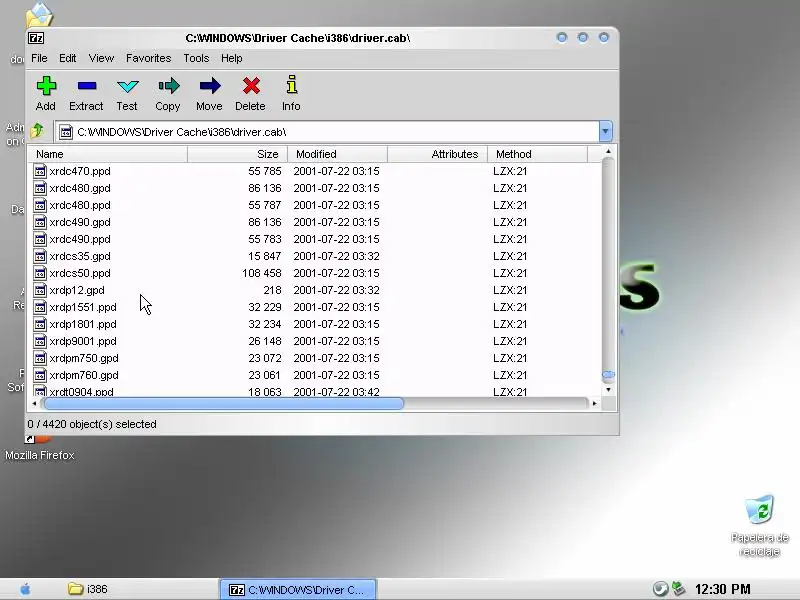The width and height of the screenshot is (800, 600).
Task: Switch to i386 taskbar button
Action: [x=88, y=589]
